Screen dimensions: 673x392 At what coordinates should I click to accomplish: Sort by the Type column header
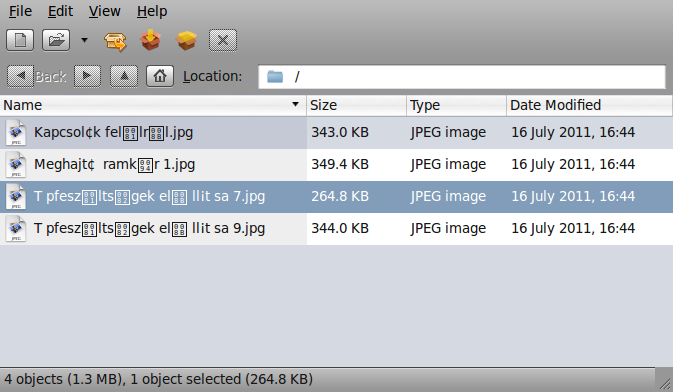click(456, 105)
